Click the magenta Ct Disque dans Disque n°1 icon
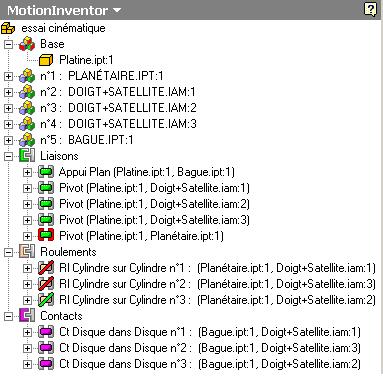The height and width of the screenshot is (378, 383). [46, 332]
